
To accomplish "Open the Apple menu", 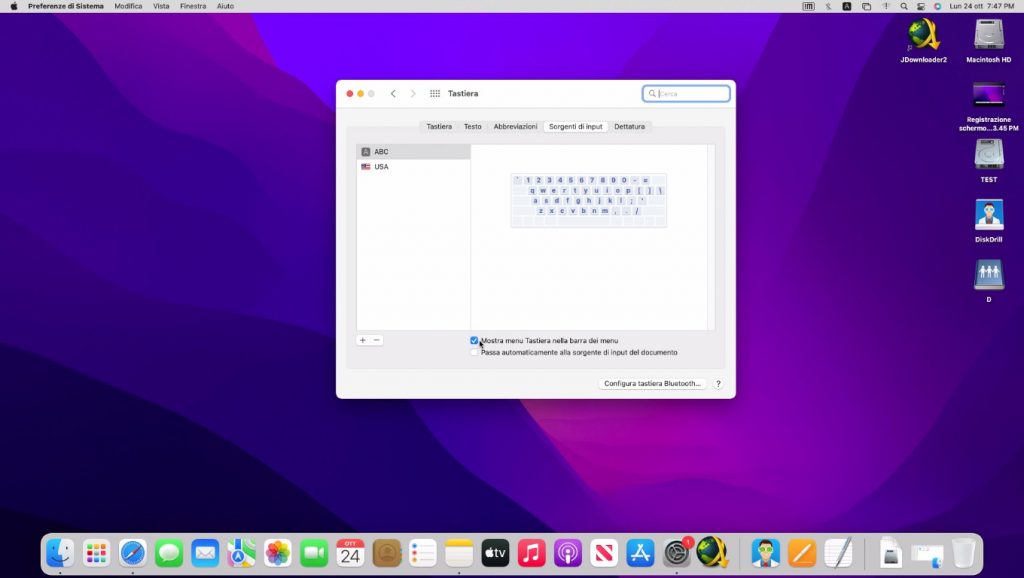I will 14,6.
